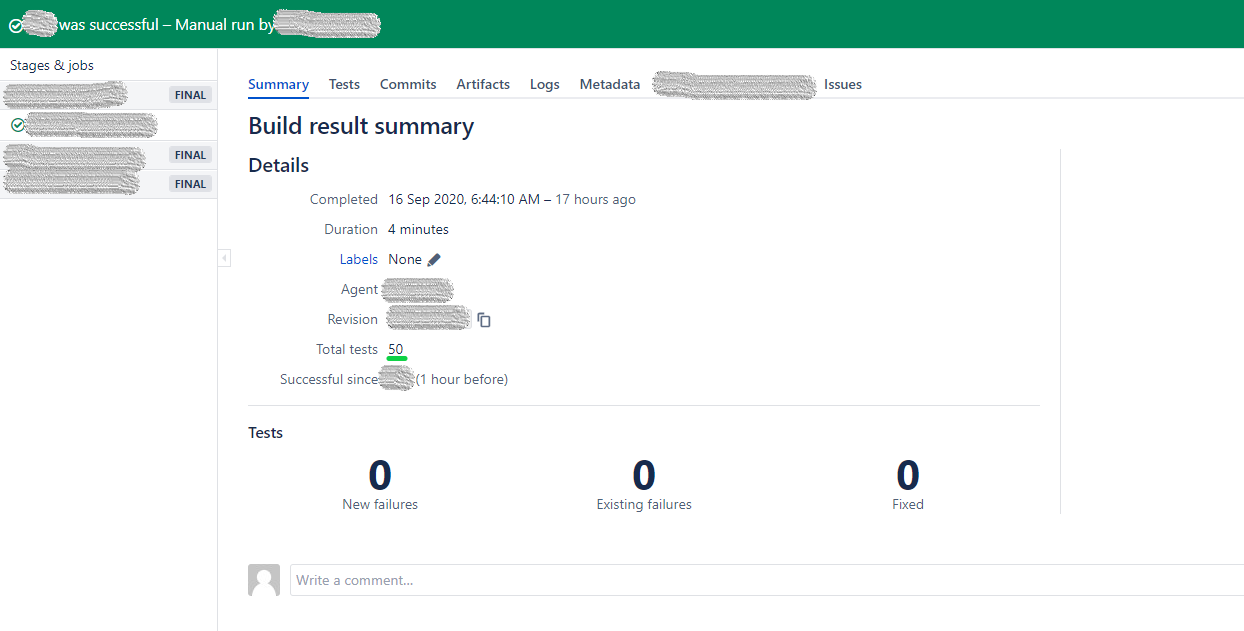Switch to the Tests tab

click(x=344, y=84)
